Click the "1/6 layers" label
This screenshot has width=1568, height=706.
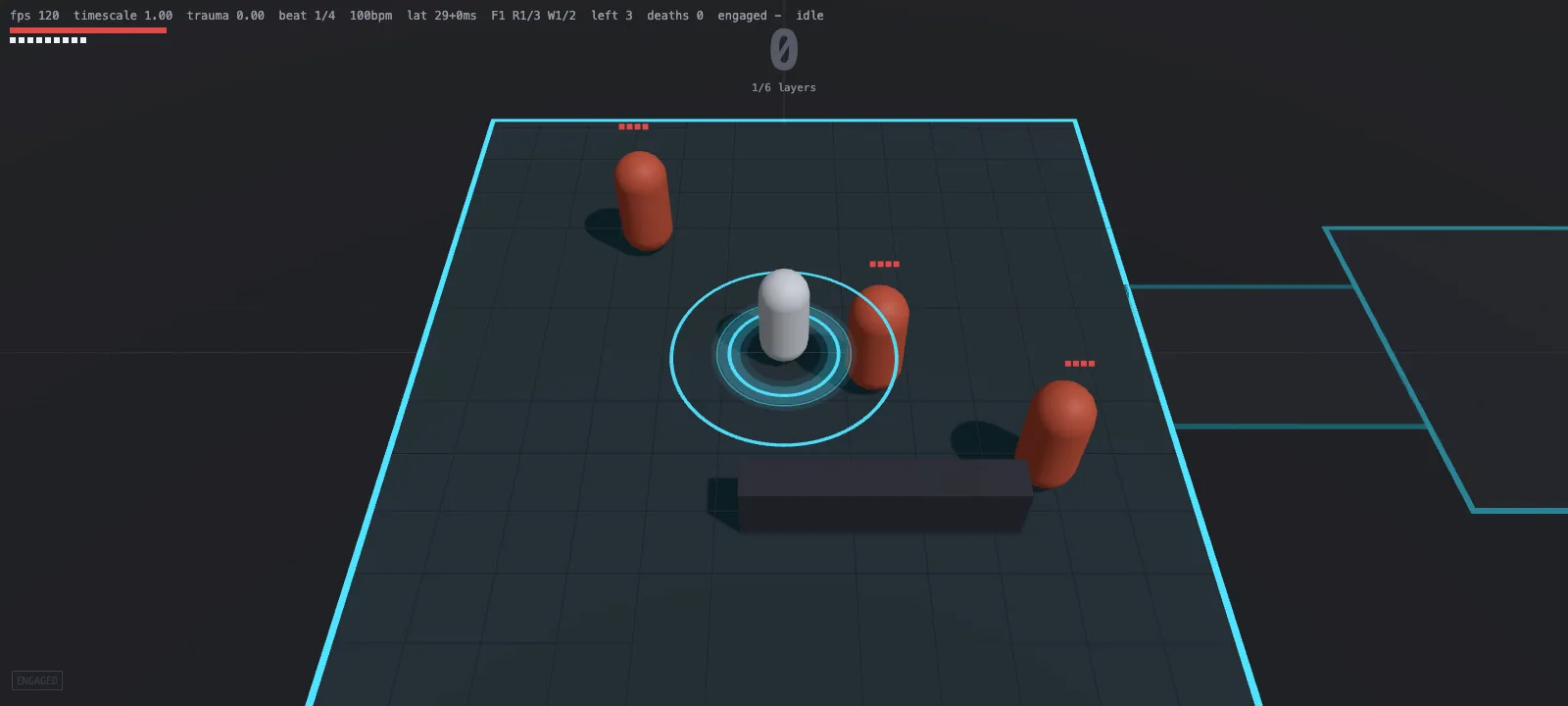pos(784,87)
